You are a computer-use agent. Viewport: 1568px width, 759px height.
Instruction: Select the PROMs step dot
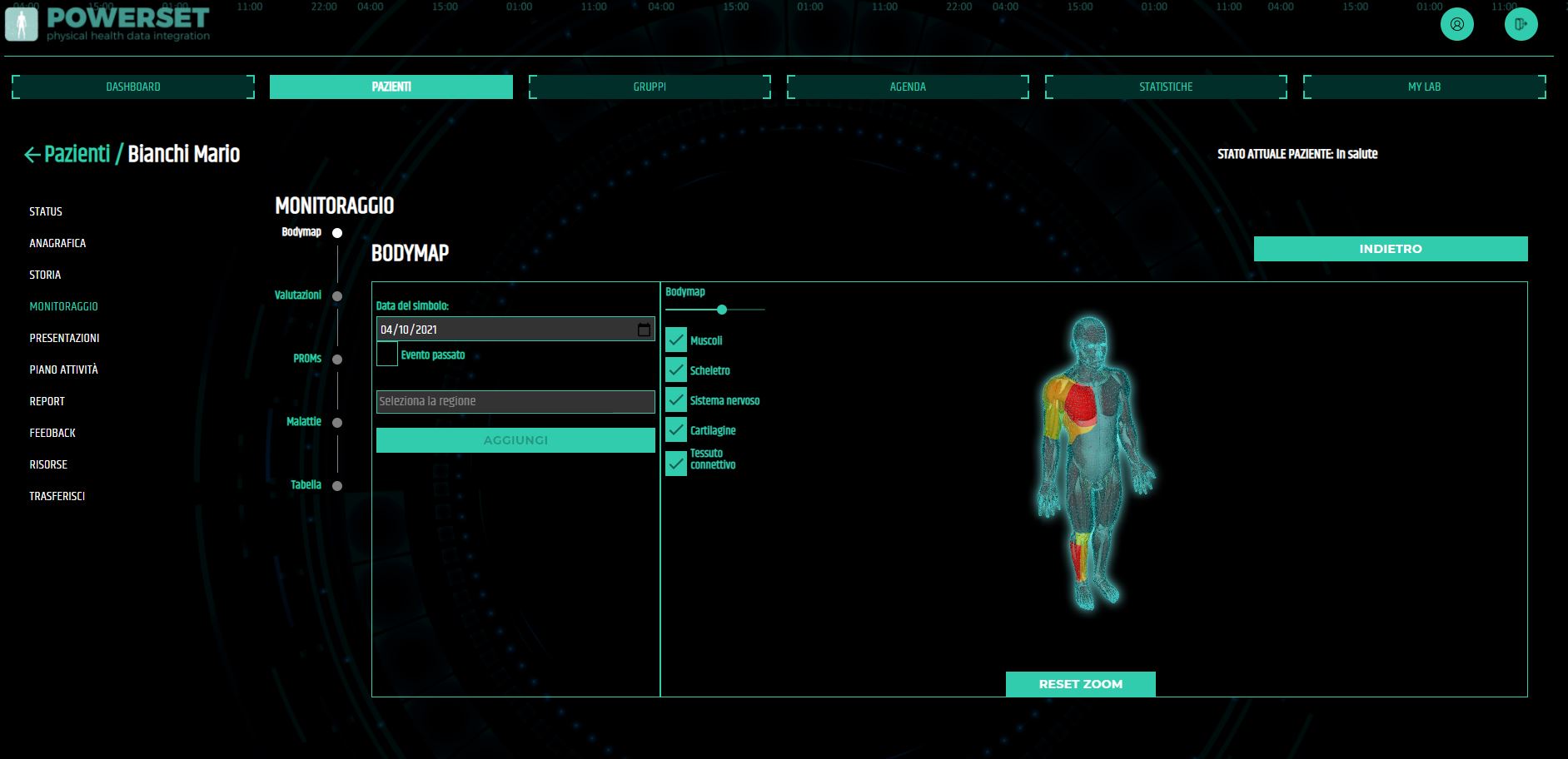(337, 360)
